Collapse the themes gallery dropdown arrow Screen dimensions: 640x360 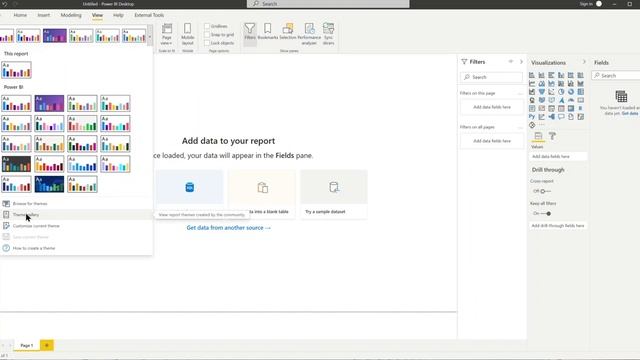point(150,36)
